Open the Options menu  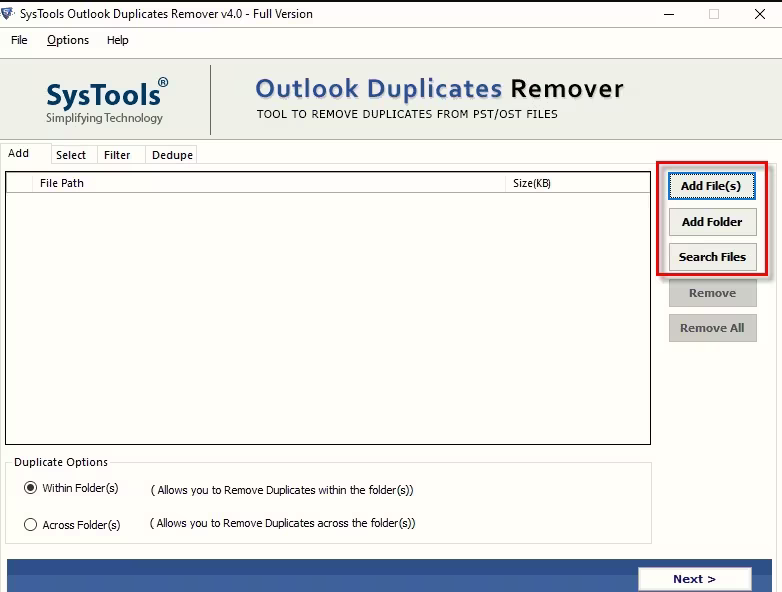[68, 40]
